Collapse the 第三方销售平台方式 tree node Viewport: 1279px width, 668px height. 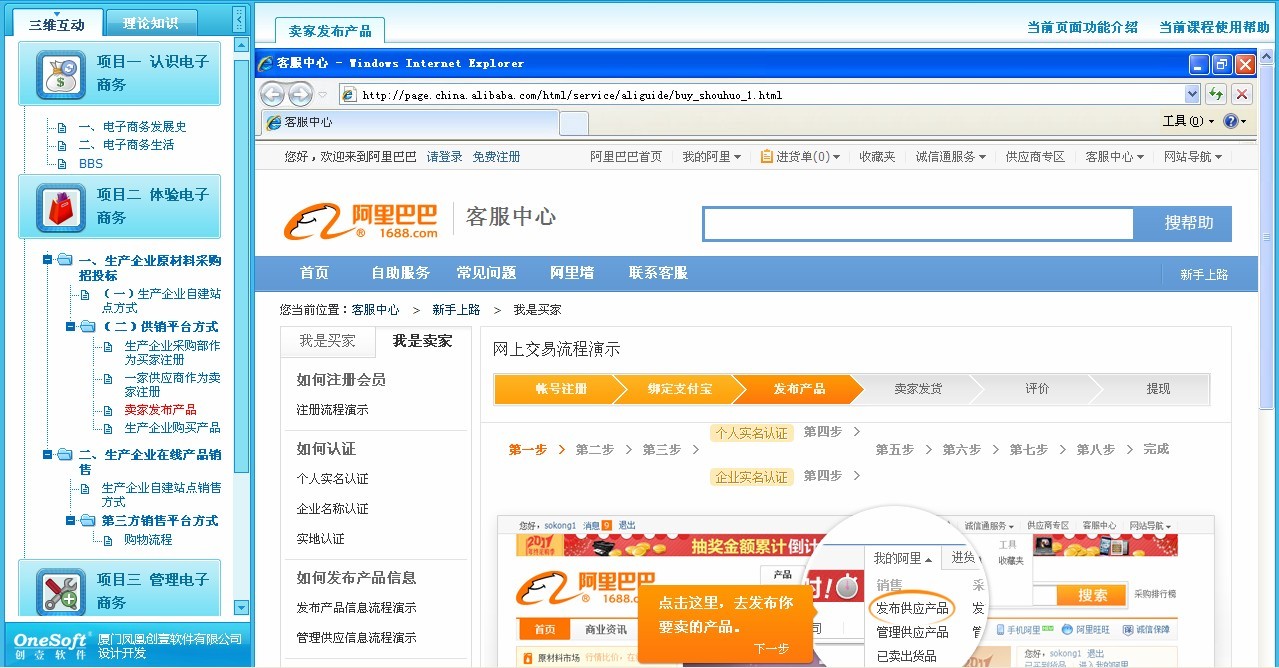[x=70, y=521]
